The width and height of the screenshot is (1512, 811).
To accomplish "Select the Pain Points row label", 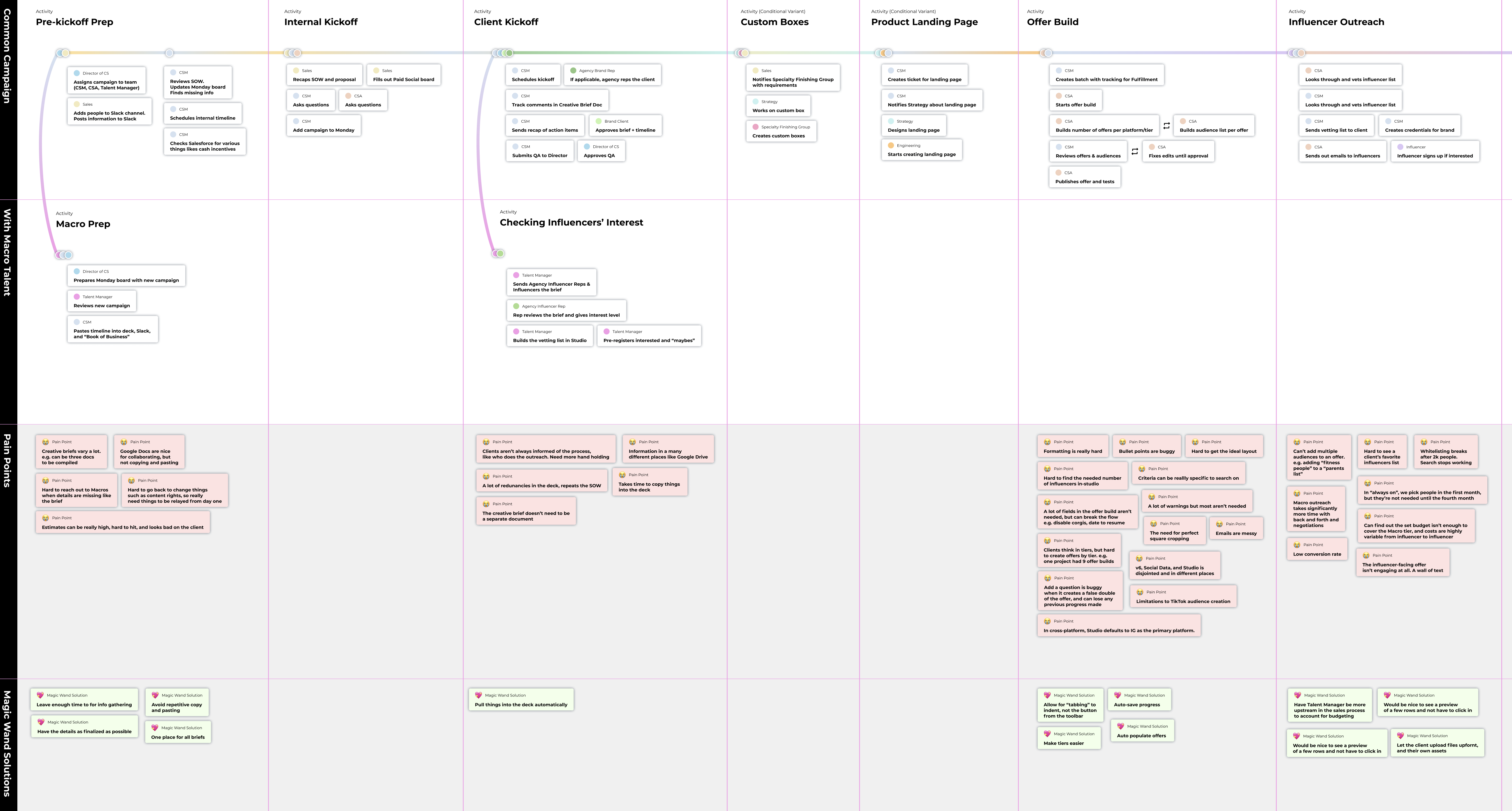I will [8, 460].
